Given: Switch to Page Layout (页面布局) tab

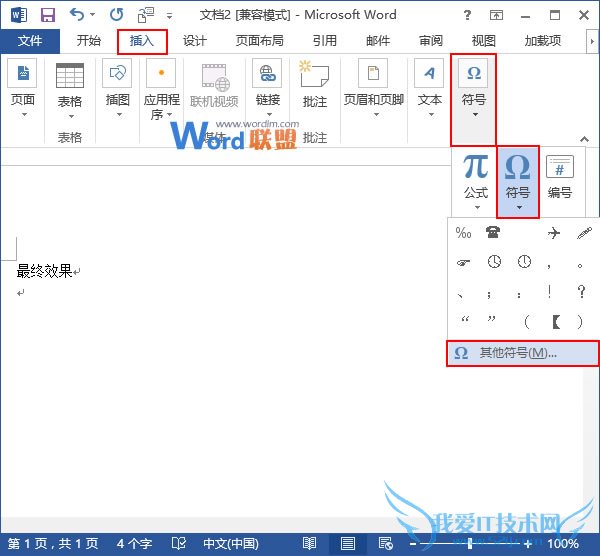Looking at the screenshot, I should click(259, 41).
